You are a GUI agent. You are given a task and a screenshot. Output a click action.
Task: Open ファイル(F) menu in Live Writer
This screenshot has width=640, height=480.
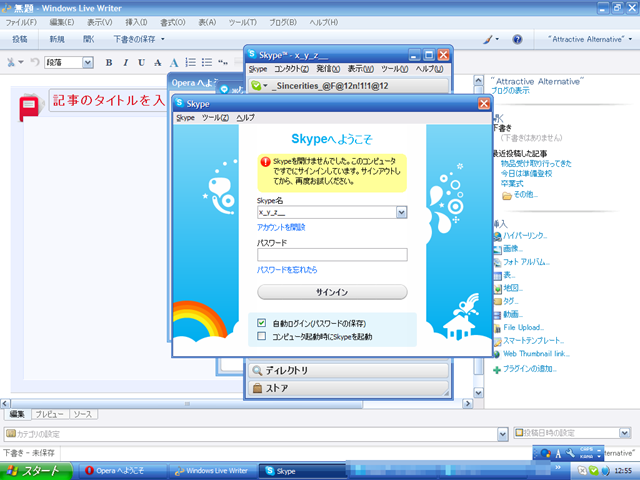click(x=21, y=22)
